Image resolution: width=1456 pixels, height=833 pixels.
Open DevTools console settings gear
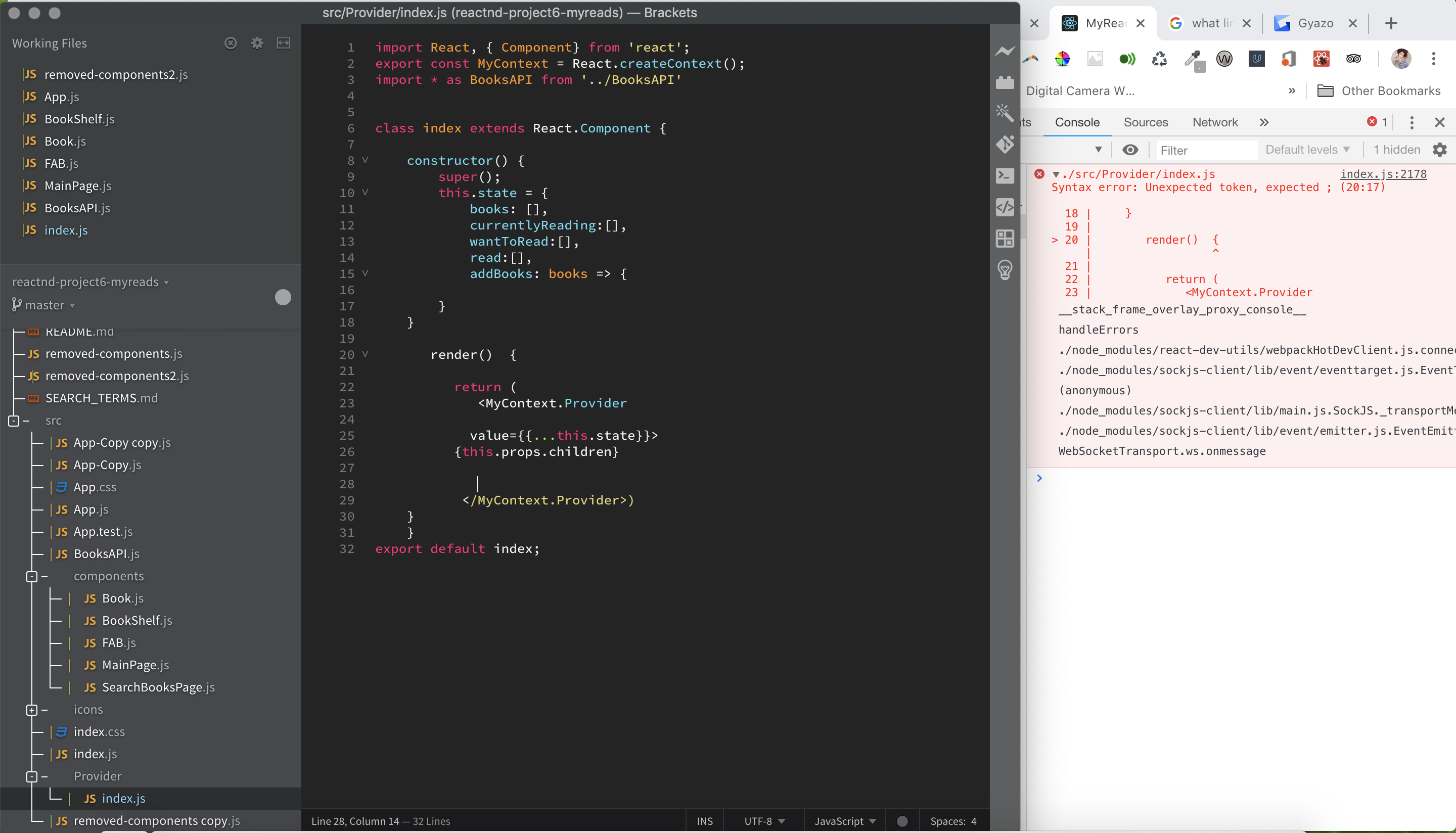tap(1439, 150)
